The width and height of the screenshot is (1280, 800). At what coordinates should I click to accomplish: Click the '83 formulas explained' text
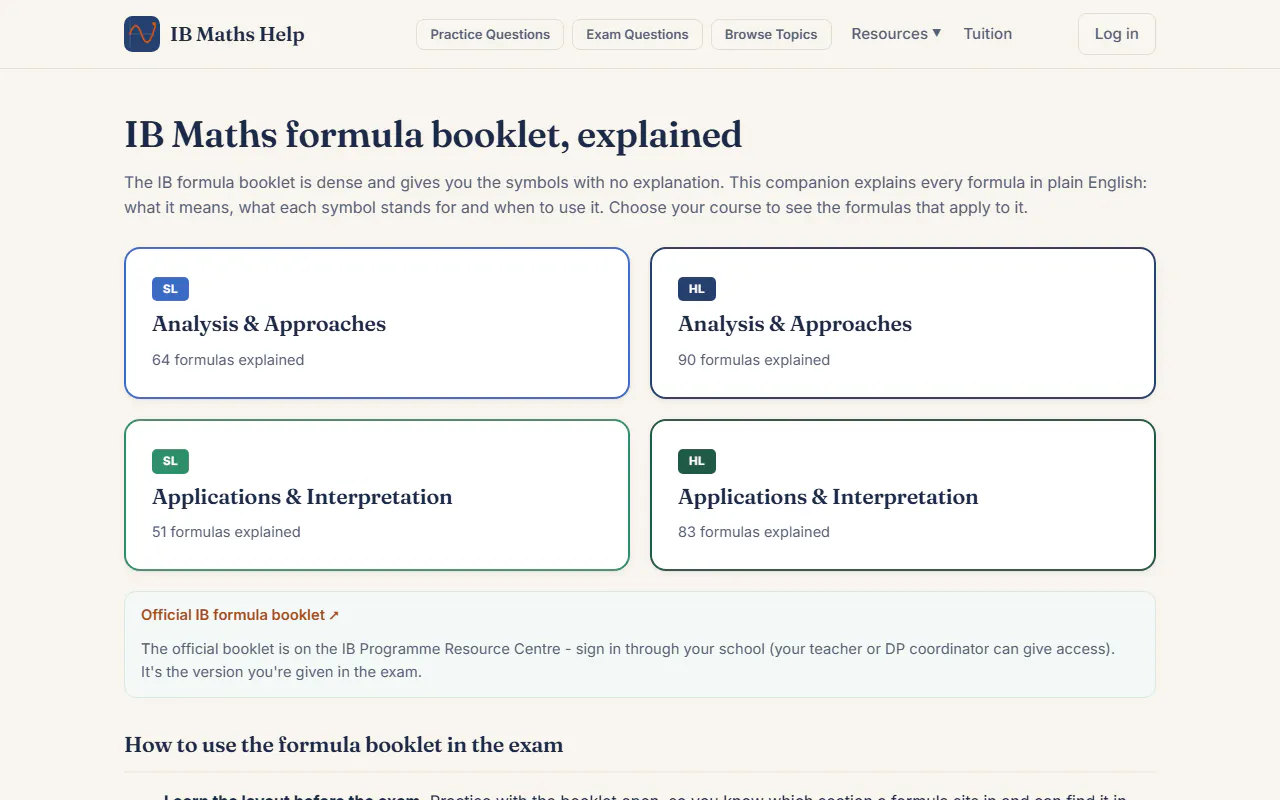click(754, 532)
